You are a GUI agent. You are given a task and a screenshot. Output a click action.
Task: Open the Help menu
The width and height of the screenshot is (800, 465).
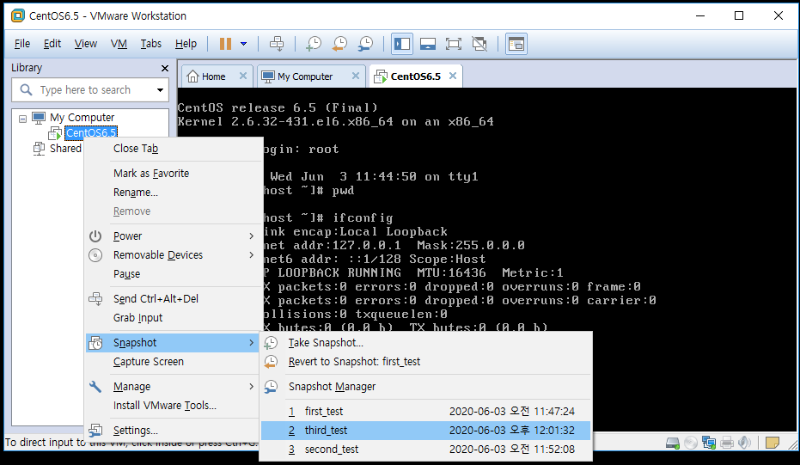click(x=186, y=44)
